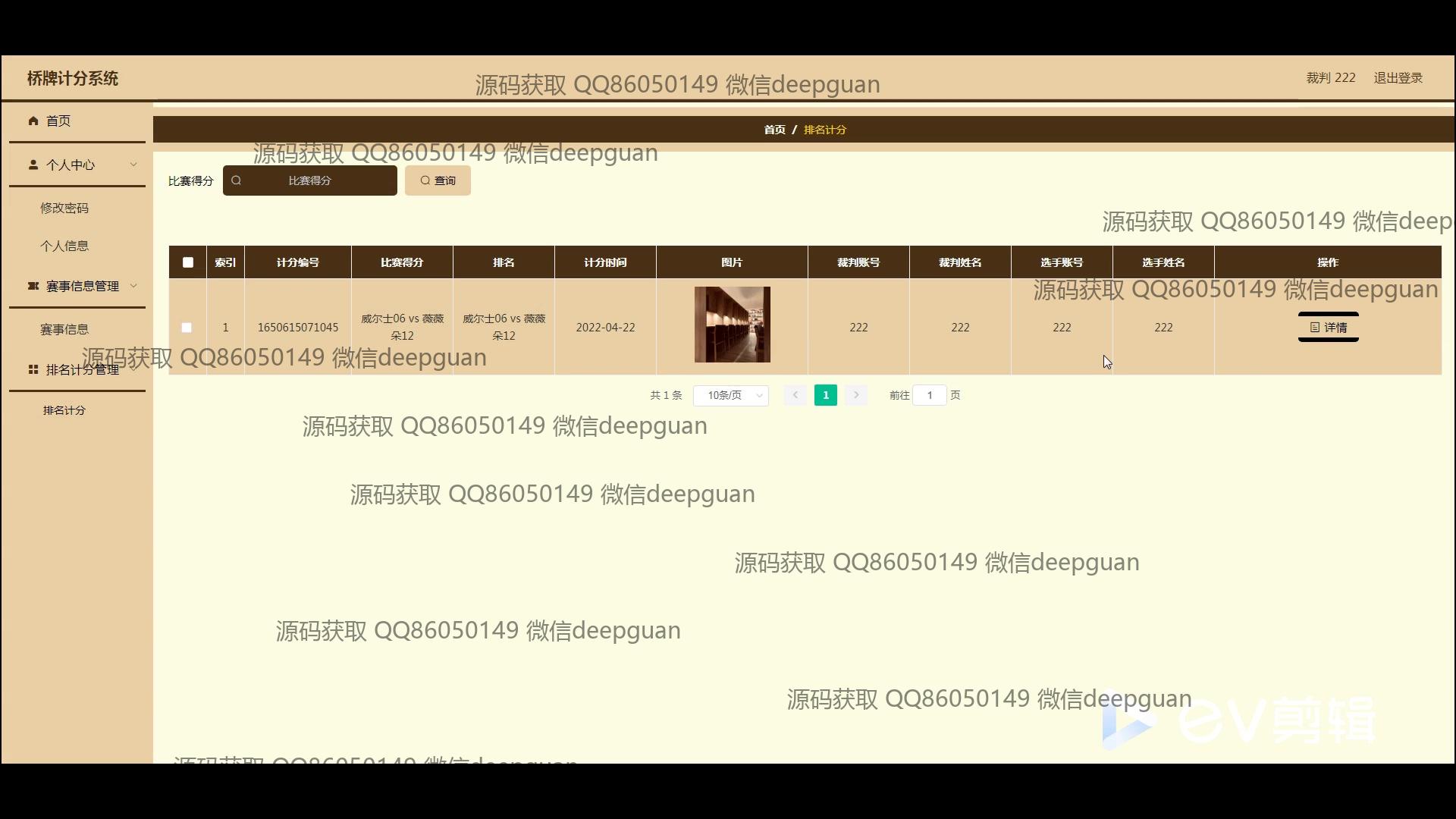Collapse the 个人中心 chevron

tap(133, 165)
